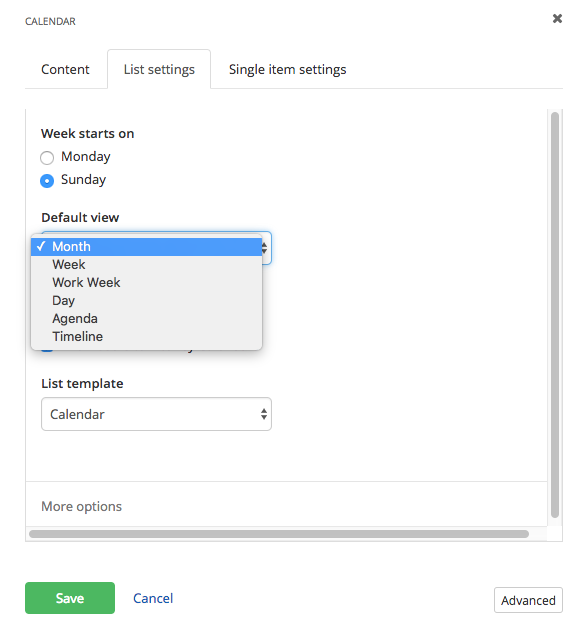Select Sunday as week start
Image resolution: width=588 pixels, height=629 pixels.
tap(47, 181)
